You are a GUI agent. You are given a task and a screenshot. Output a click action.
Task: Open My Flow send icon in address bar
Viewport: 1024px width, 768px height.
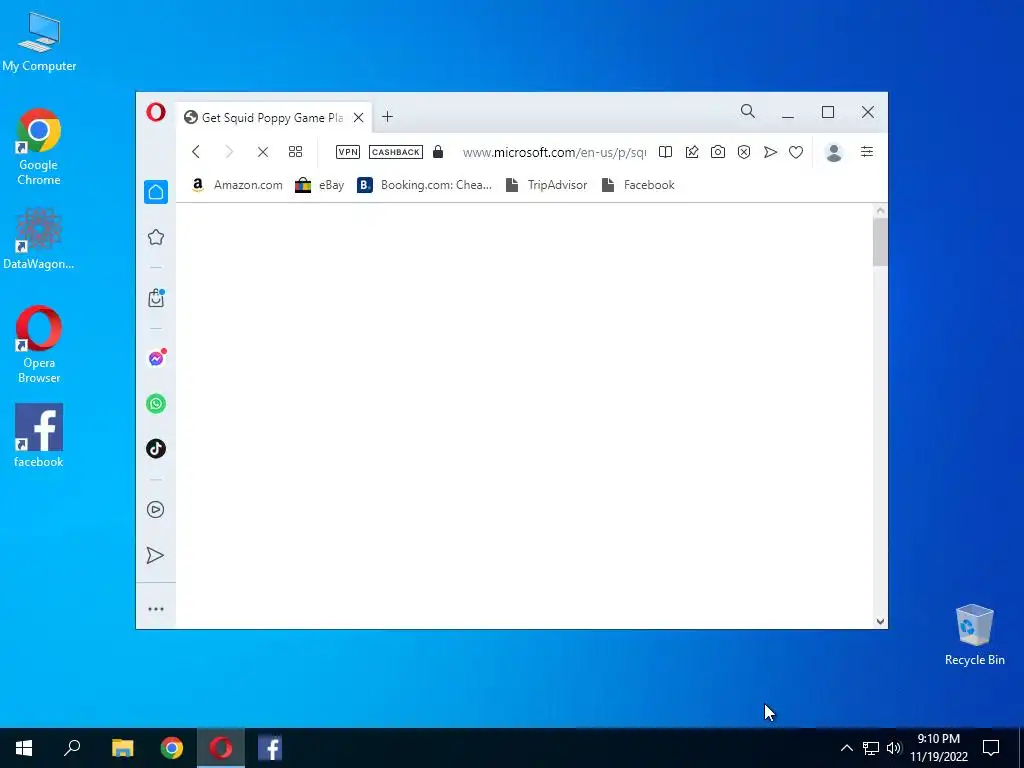(771, 152)
